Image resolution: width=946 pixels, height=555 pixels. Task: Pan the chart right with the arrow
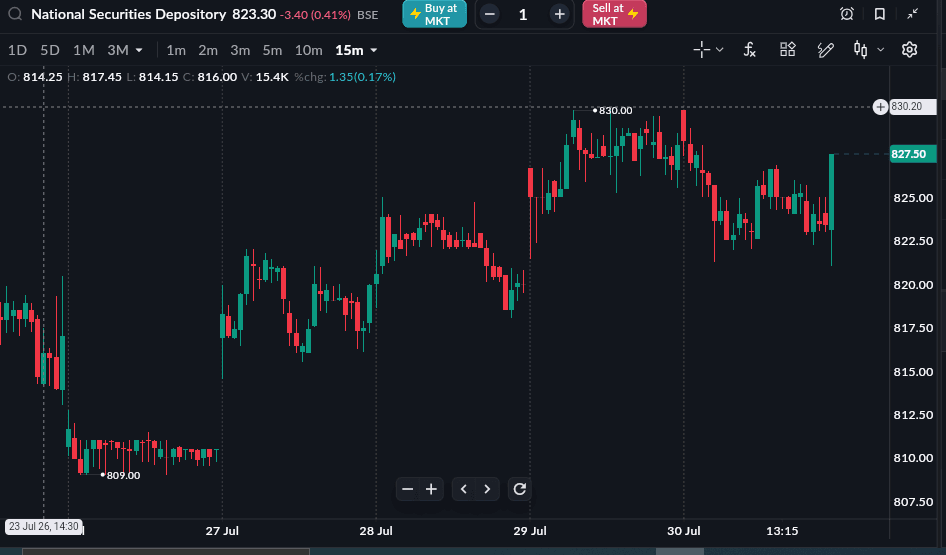487,489
